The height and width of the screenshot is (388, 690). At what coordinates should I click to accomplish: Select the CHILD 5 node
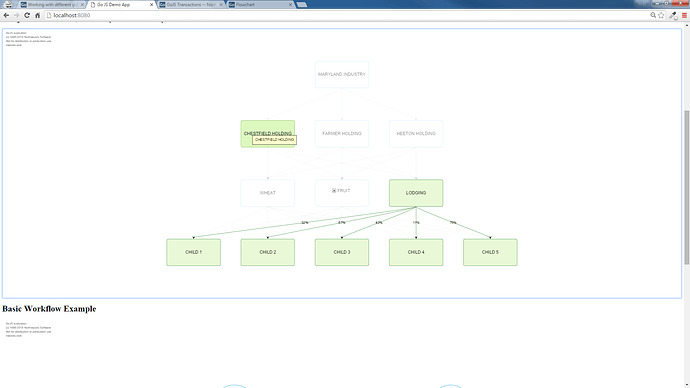click(490, 252)
